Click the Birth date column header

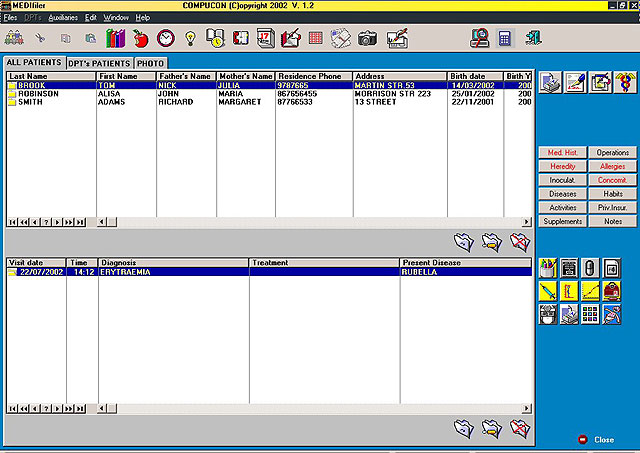coord(475,76)
